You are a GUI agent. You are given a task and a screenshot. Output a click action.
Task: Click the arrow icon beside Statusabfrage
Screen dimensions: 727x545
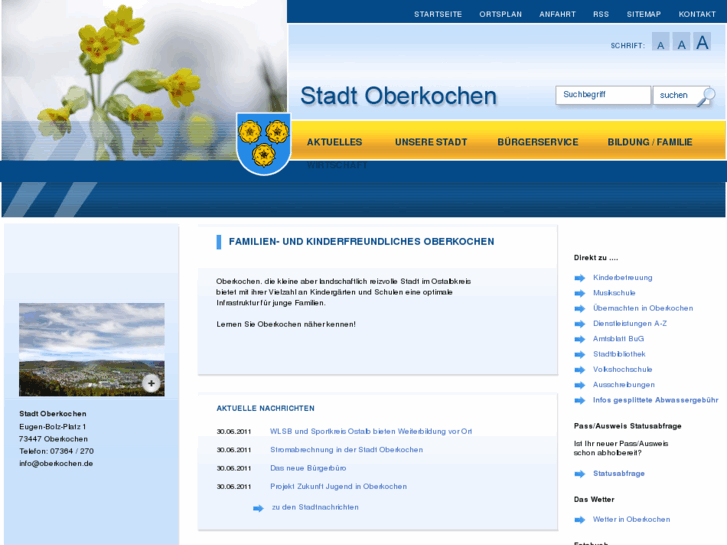[580, 474]
